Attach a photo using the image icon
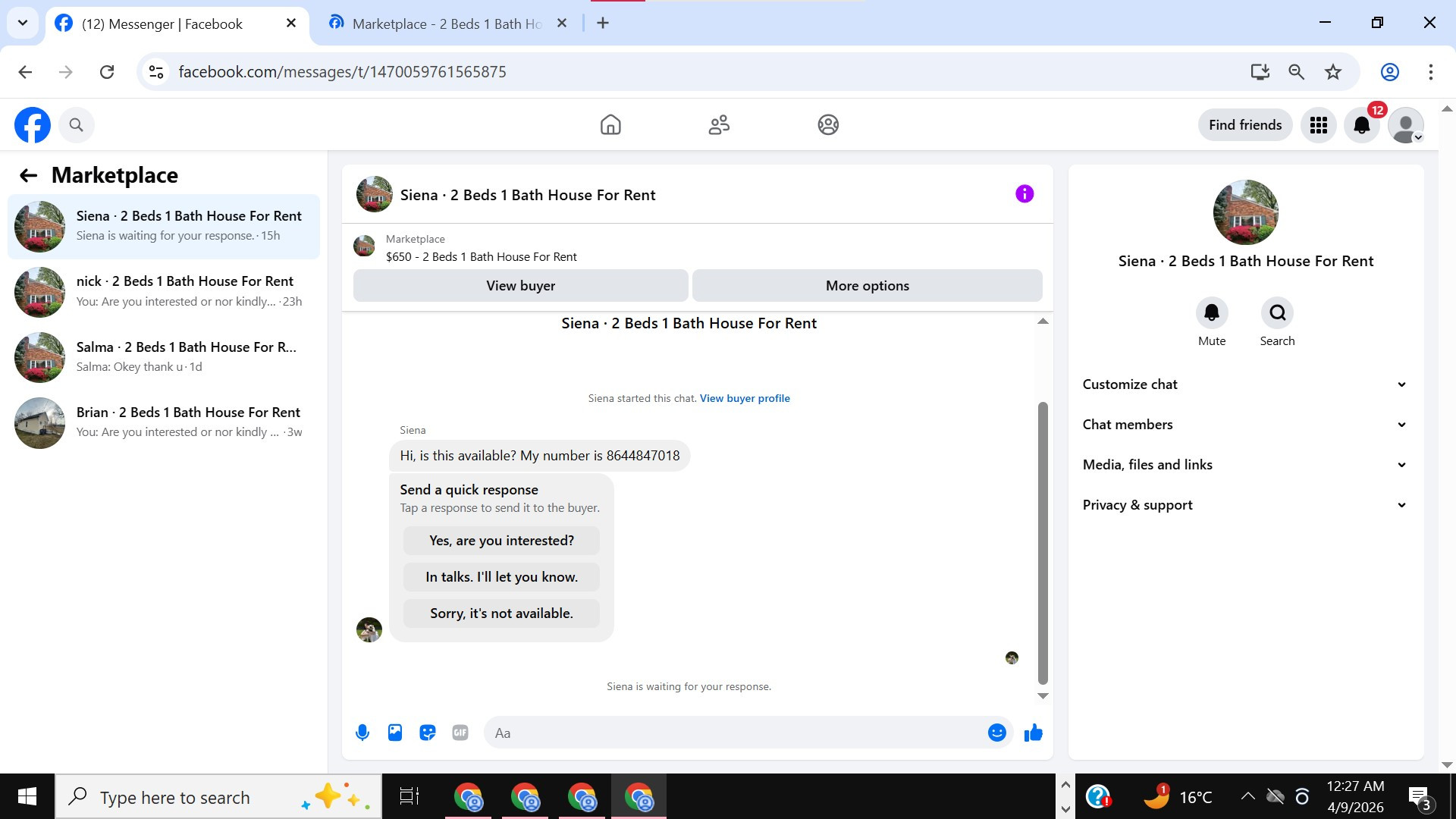The image size is (1456, 819). click(395, 733)
